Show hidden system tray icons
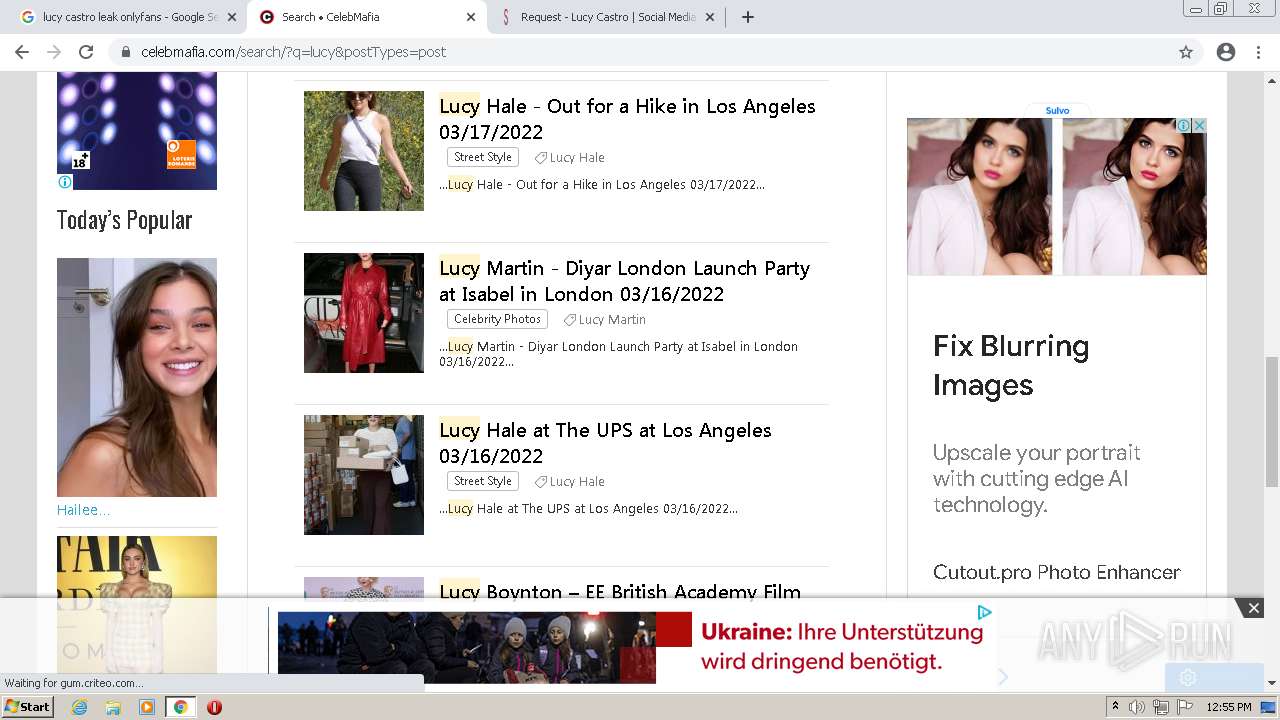 coord(1116,707)
